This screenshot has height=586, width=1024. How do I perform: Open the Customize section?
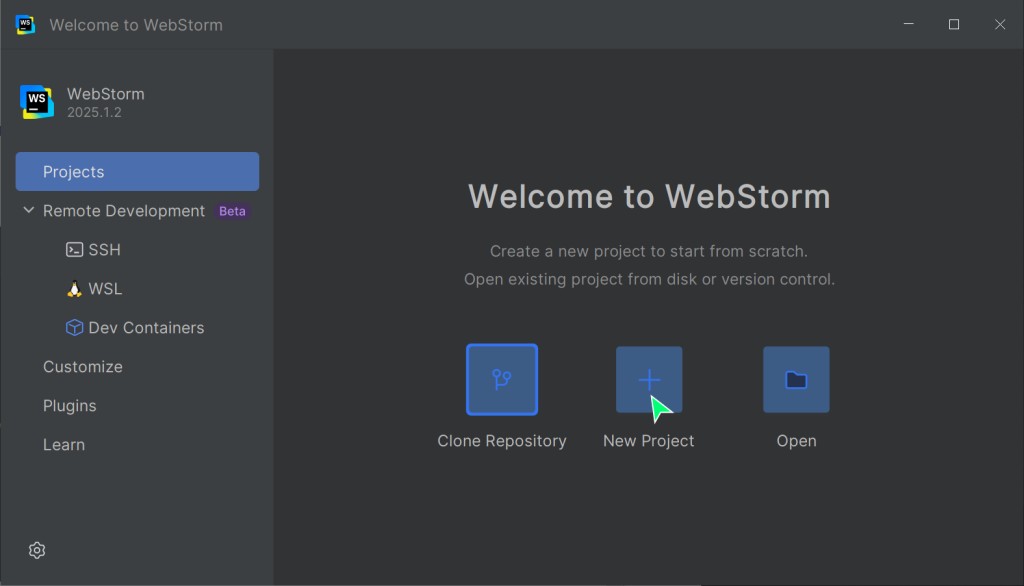point(83,367)
